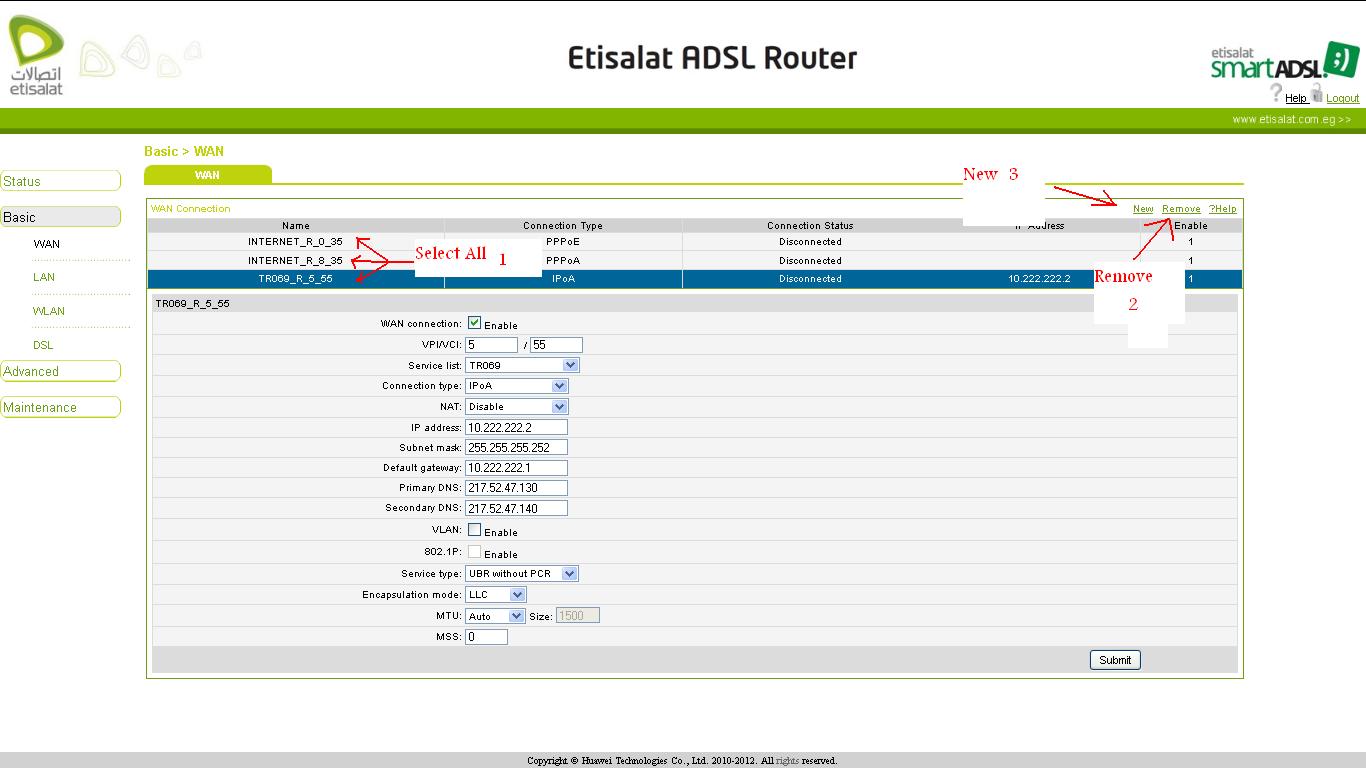
Task: Click Remove WAN connection link
Action: point(1181,209)
